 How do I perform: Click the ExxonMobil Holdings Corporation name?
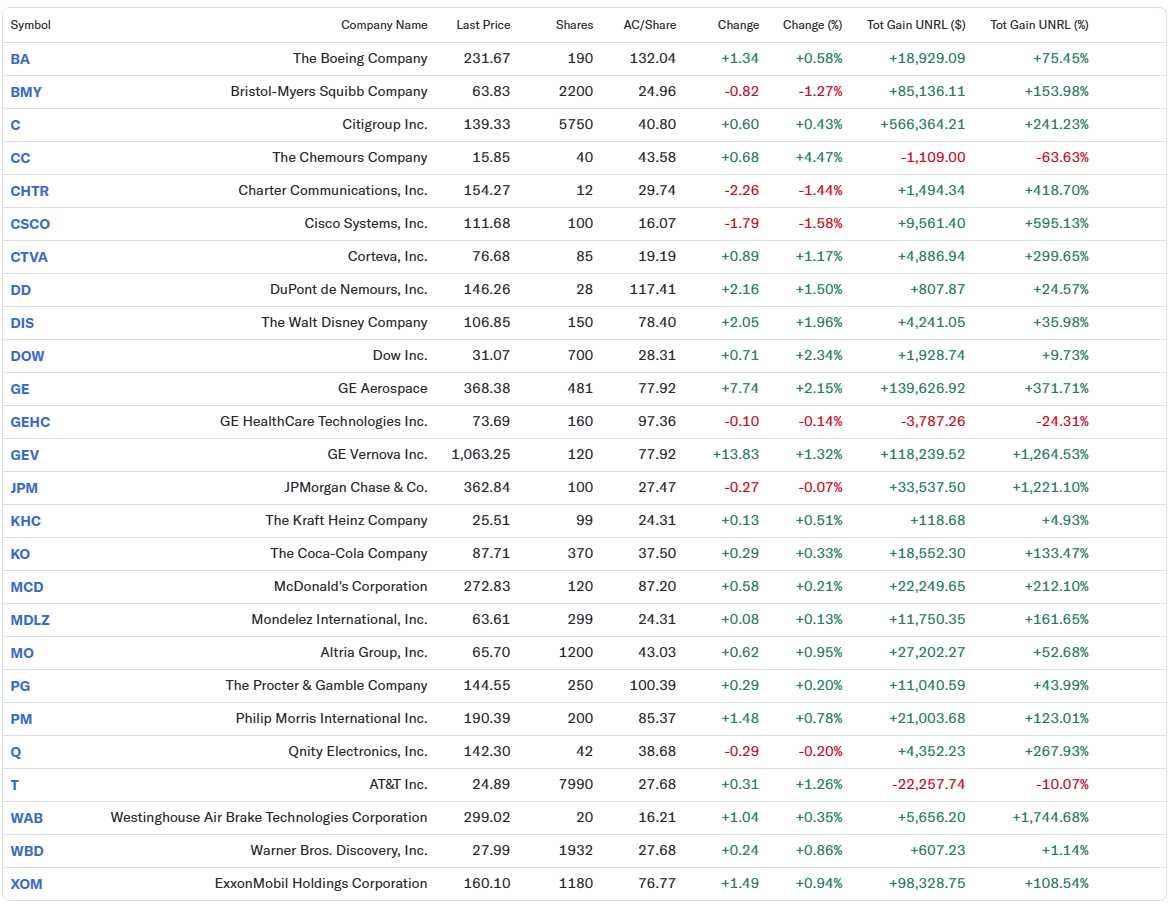click(321, 883)
